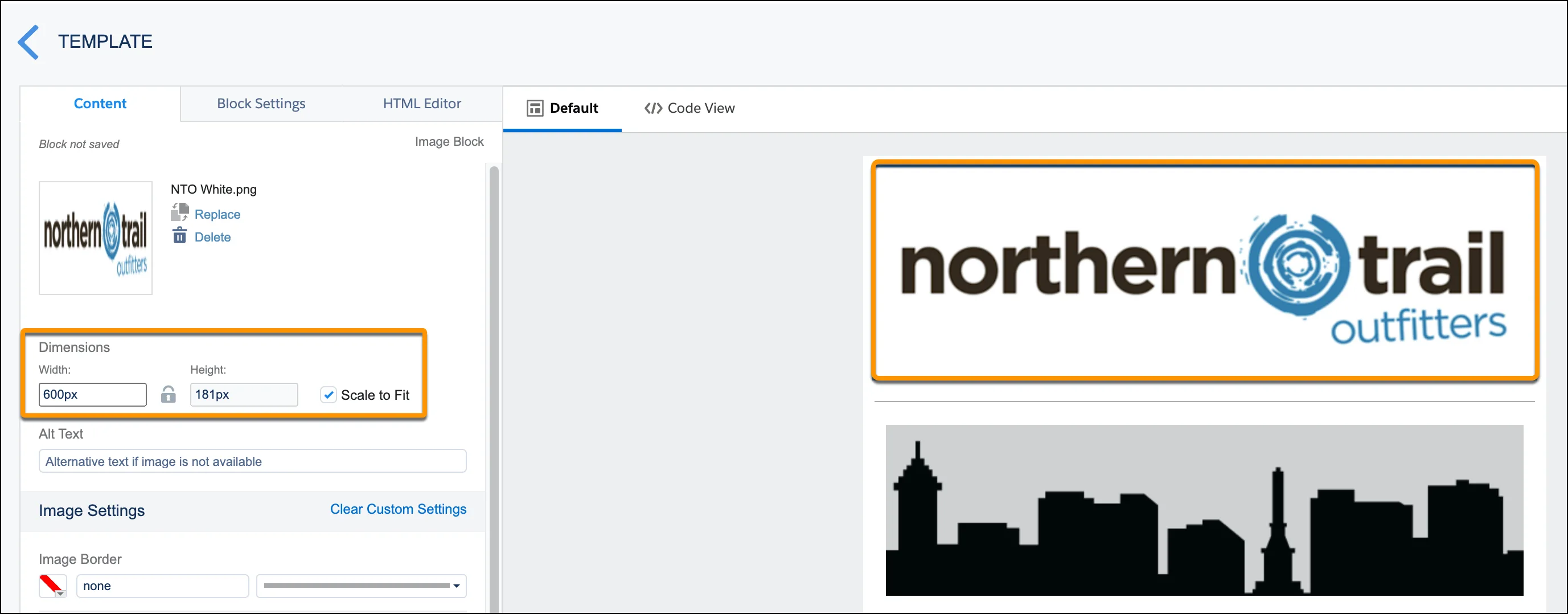Open the border style dropdown
1568x614 pixels.
point(362,586)
